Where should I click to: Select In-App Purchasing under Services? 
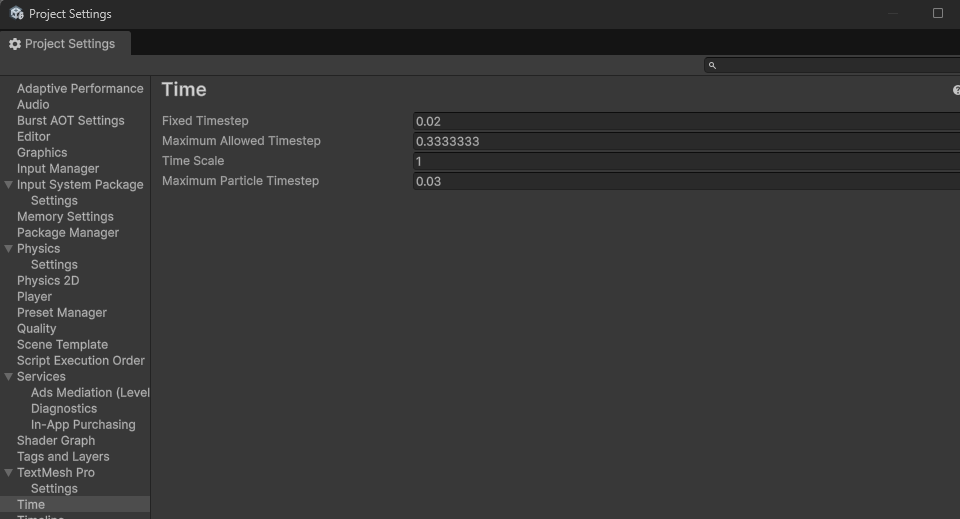pyautogui.click(x=83, y=425)
